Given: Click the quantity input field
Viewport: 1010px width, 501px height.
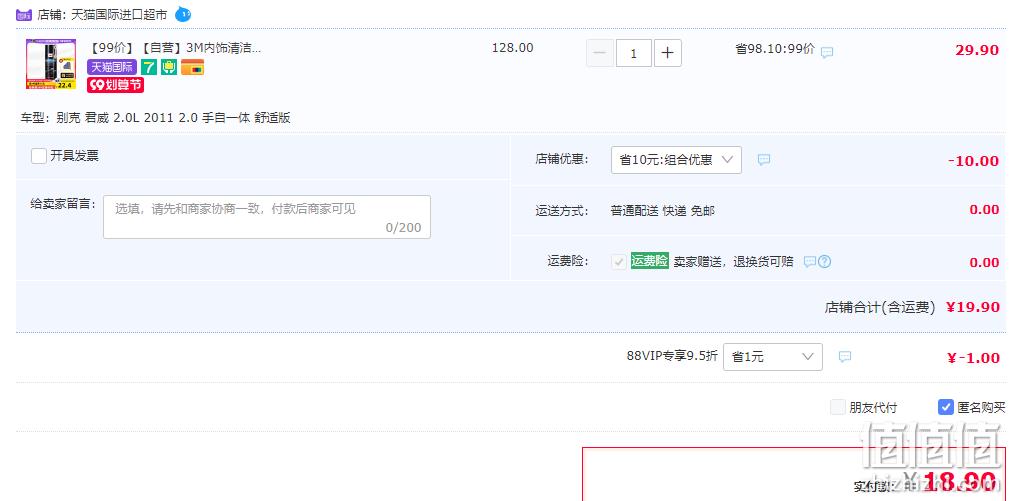Looking at the screenshot, I should pyautogui.click(x=634, y=53).
